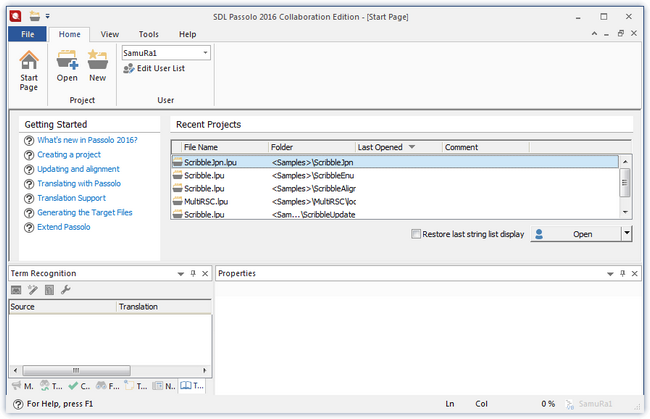Click the magic wand icon in Term Recognition

click(x=32, y=290)
